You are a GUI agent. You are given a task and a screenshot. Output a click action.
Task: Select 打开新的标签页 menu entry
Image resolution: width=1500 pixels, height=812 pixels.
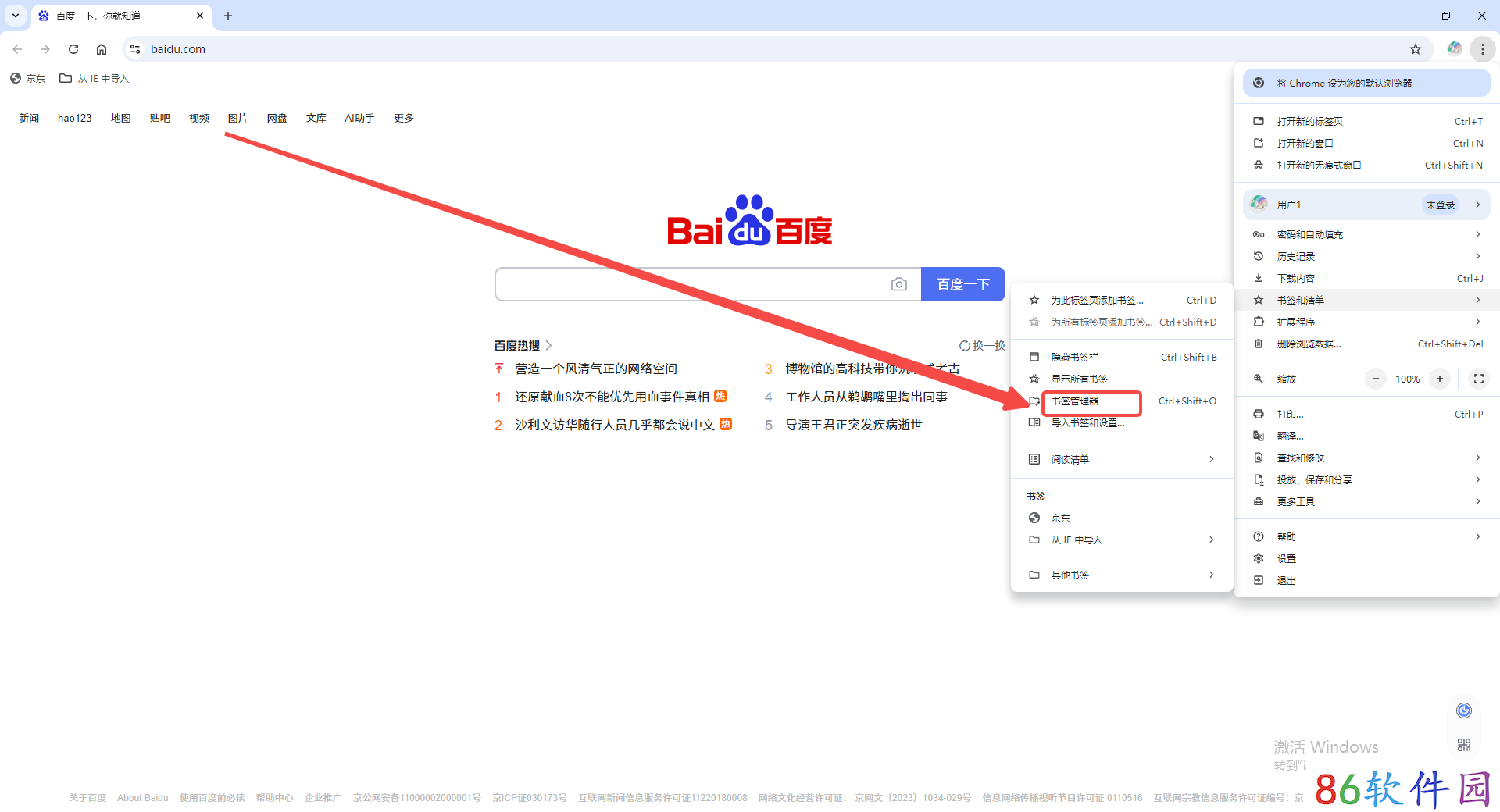[x=1366, y=121]
